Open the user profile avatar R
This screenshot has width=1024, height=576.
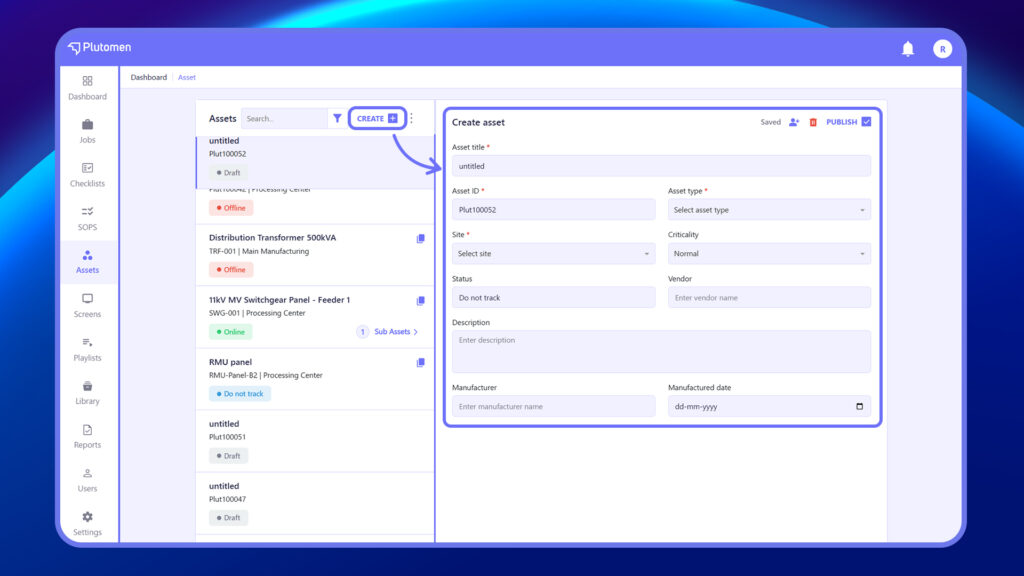(942, 49)
